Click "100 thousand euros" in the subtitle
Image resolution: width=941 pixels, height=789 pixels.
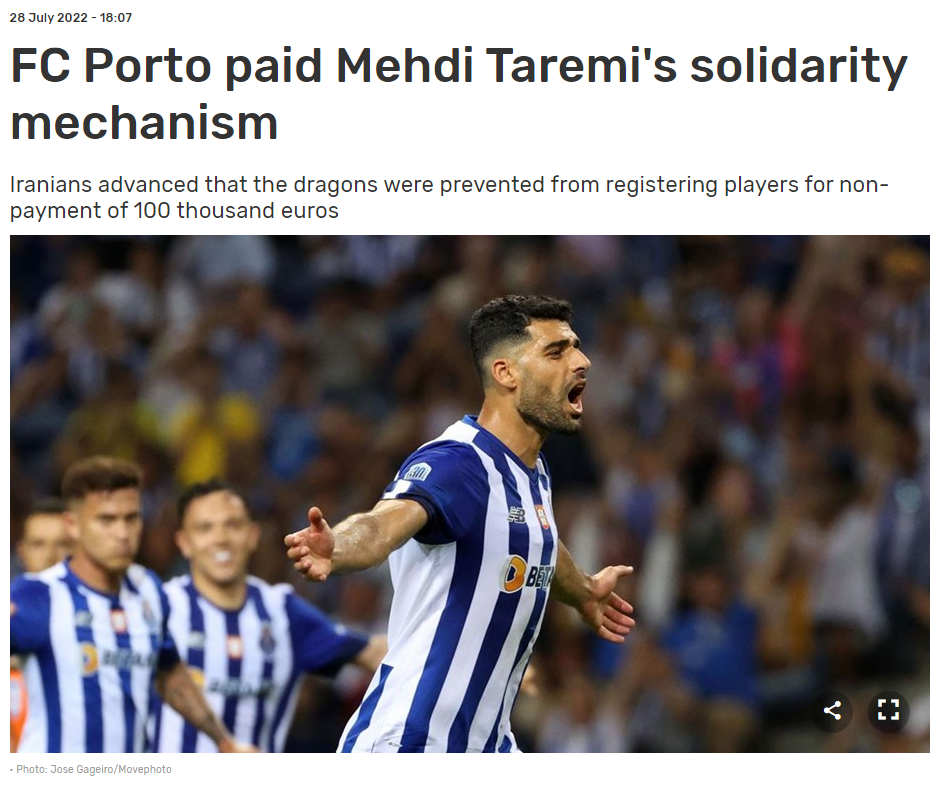click(236, 211)
